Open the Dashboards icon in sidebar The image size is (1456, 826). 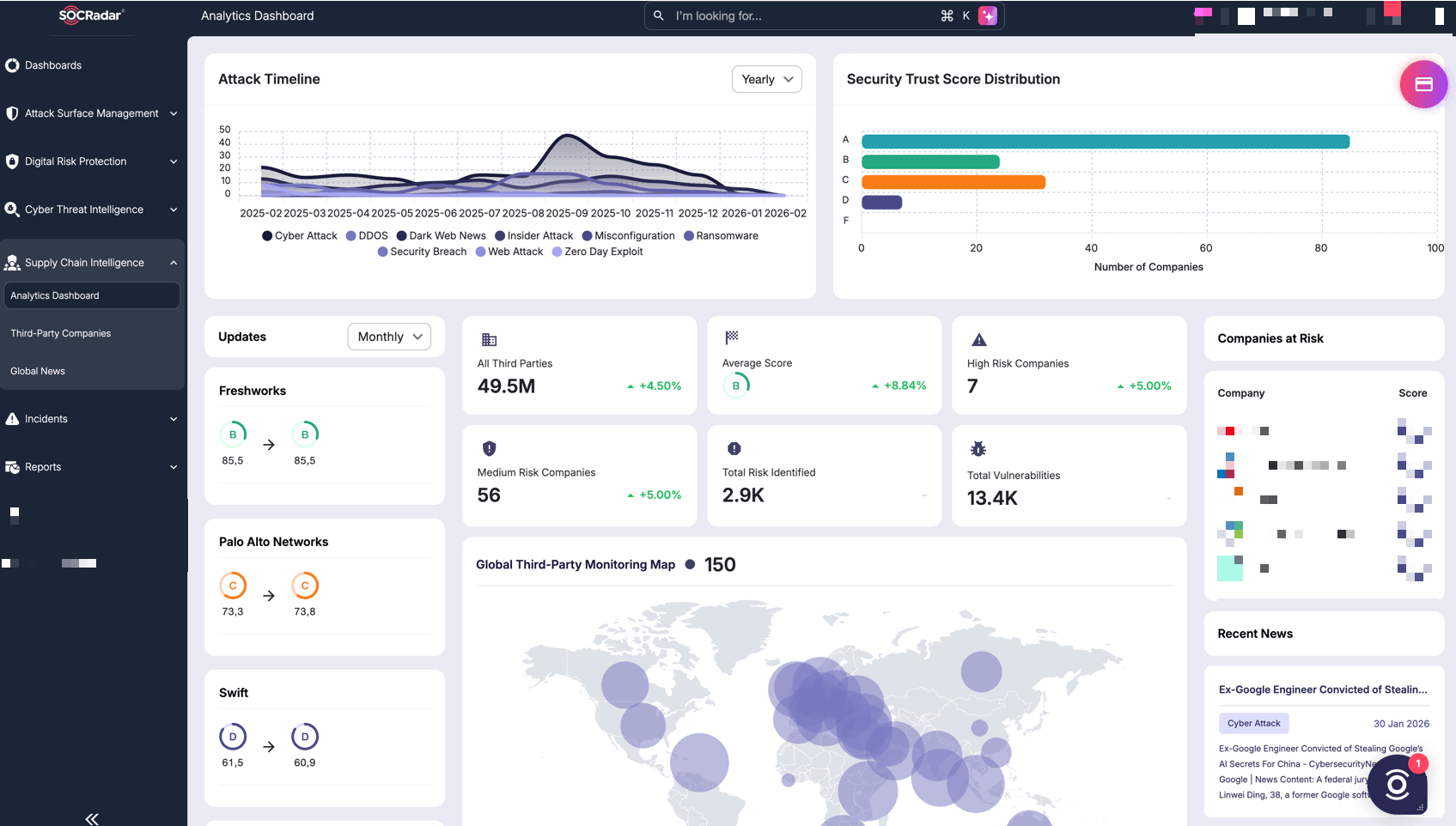pyautogui.click(x=12, y=65)
